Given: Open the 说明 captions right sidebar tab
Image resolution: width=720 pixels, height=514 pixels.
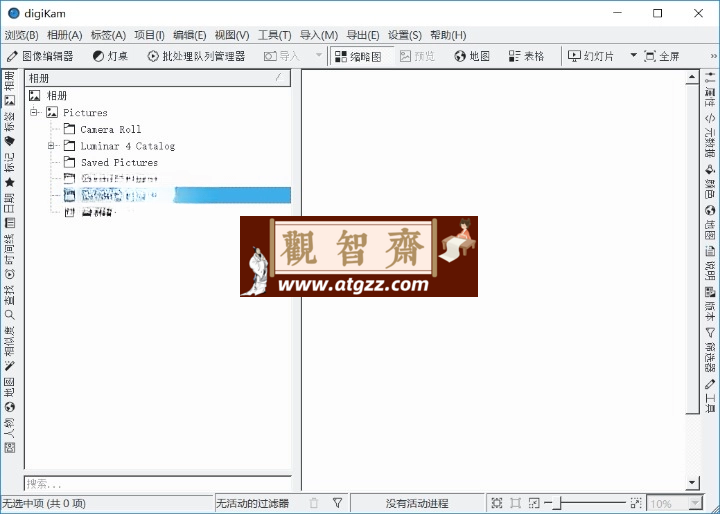Looking at the screenshot, I should [x=710, y=263].
